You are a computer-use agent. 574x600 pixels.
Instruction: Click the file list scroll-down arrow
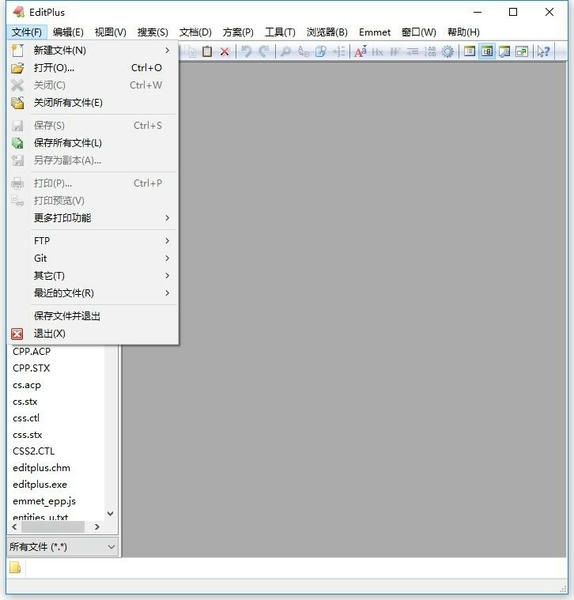click(110, 513)
